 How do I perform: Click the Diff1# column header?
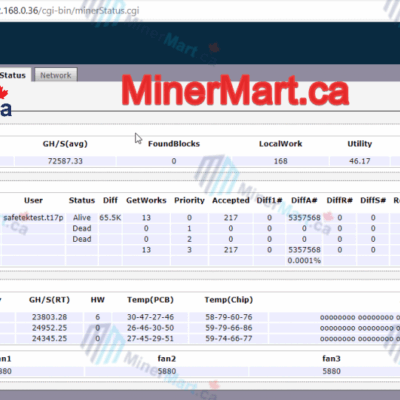tap(269, 200)
